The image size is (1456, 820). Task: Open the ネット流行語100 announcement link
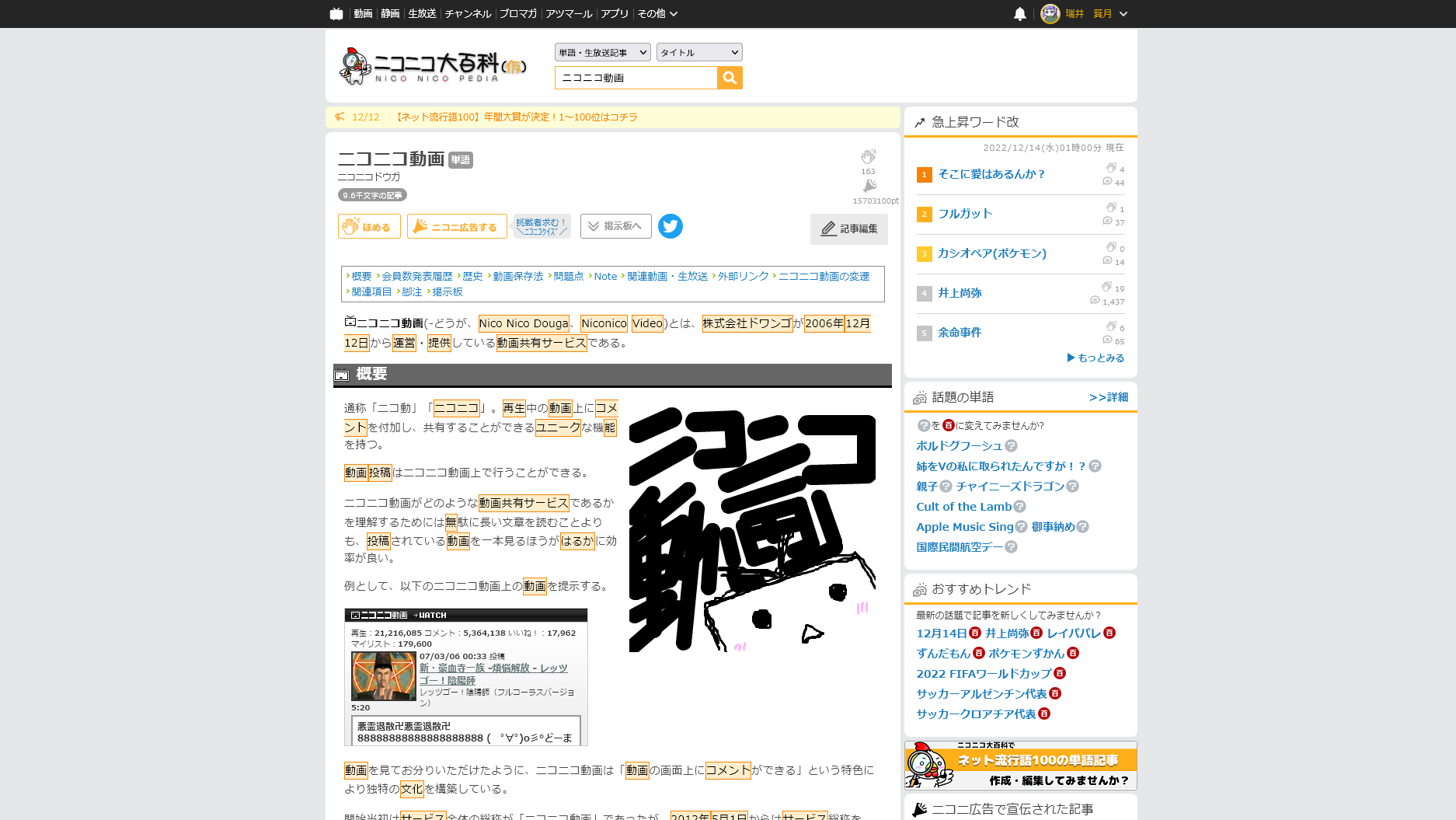[x=516, y=117]
